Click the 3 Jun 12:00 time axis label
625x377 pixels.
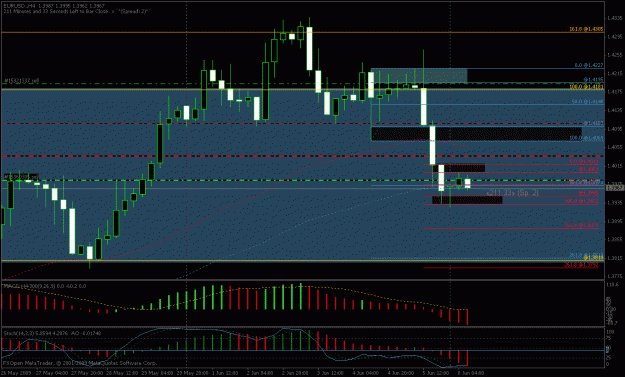(330, 373)
